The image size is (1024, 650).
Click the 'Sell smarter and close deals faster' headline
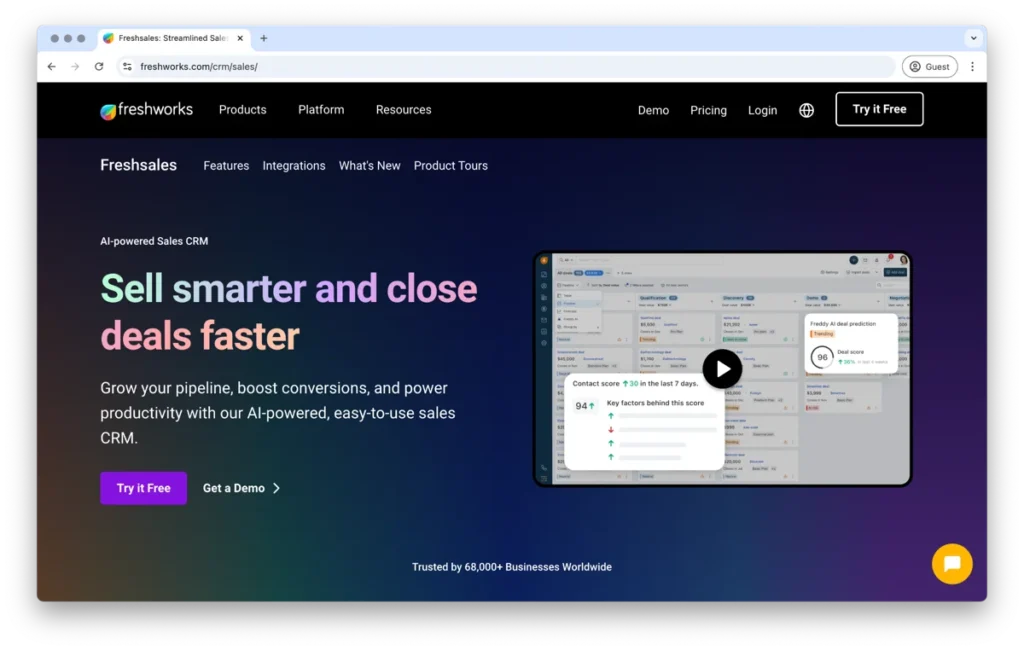pyautogui.click(x=289, y=312)
